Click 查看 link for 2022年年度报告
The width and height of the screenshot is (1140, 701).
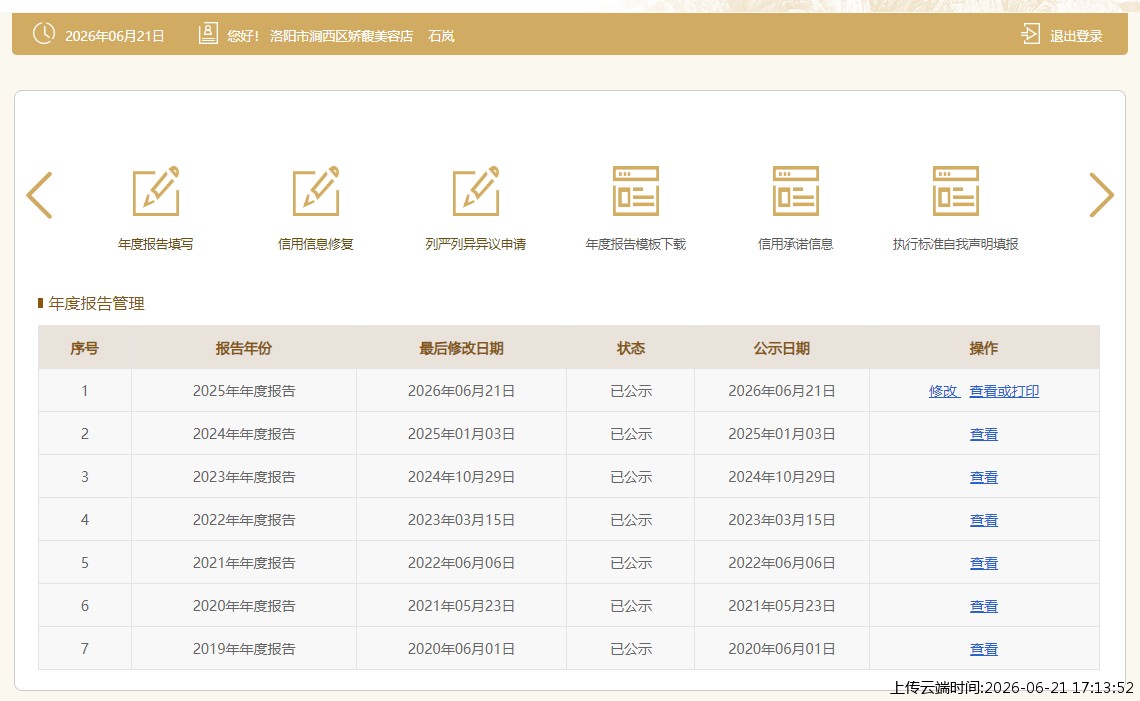point(984,520)
